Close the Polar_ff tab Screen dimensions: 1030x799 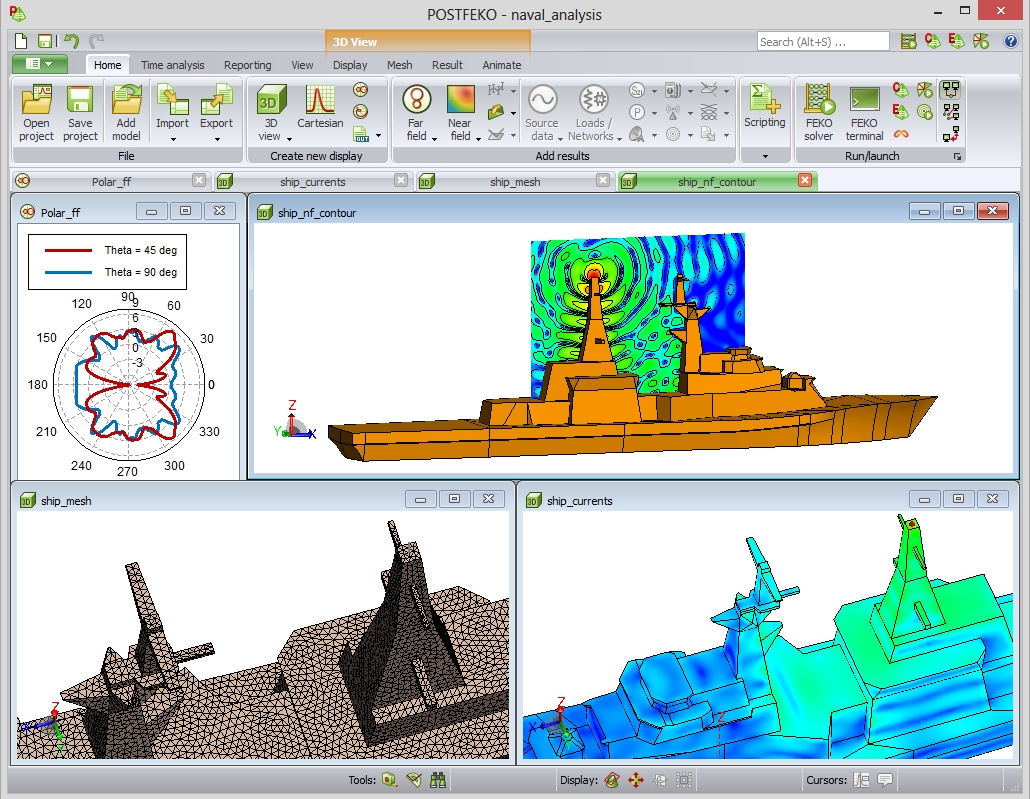[x=199, y=180]
